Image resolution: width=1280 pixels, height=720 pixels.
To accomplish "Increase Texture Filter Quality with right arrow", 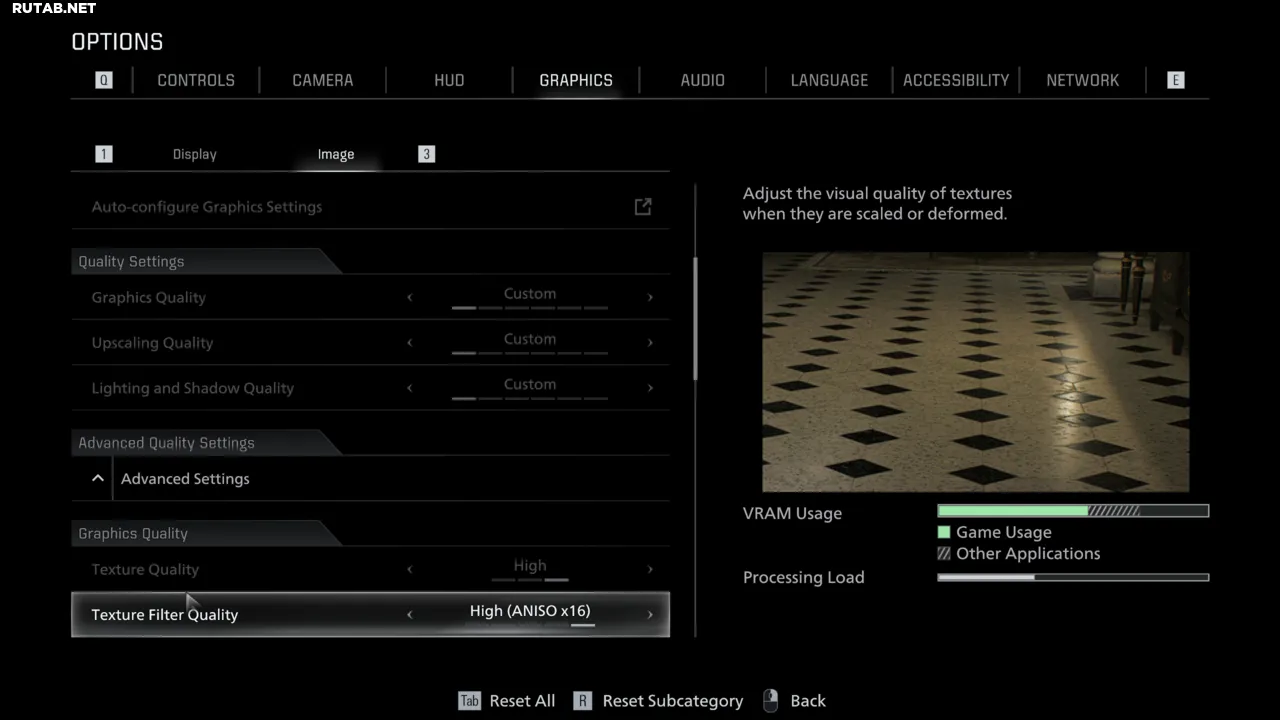I will tap(650, 615).
